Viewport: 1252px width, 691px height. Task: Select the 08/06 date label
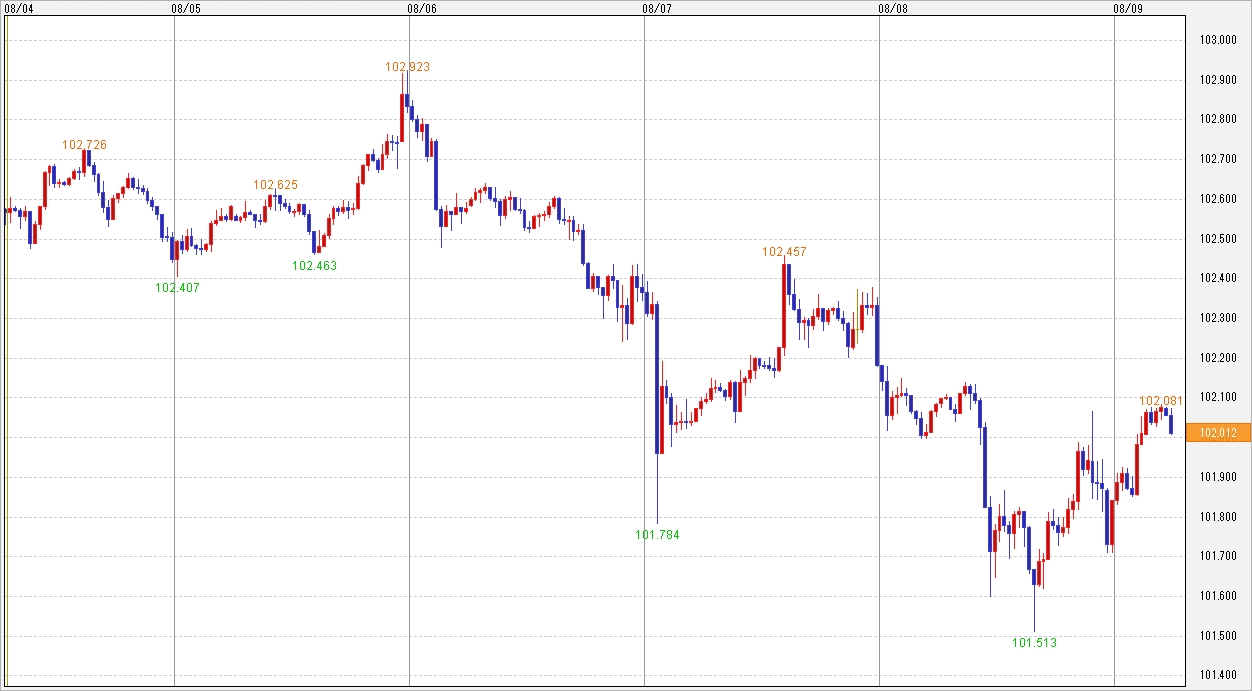[x=422, y=8]
